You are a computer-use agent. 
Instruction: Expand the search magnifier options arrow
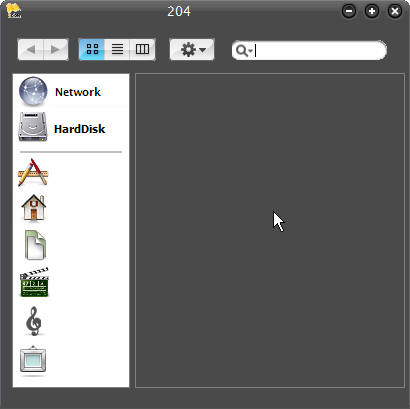250,51
